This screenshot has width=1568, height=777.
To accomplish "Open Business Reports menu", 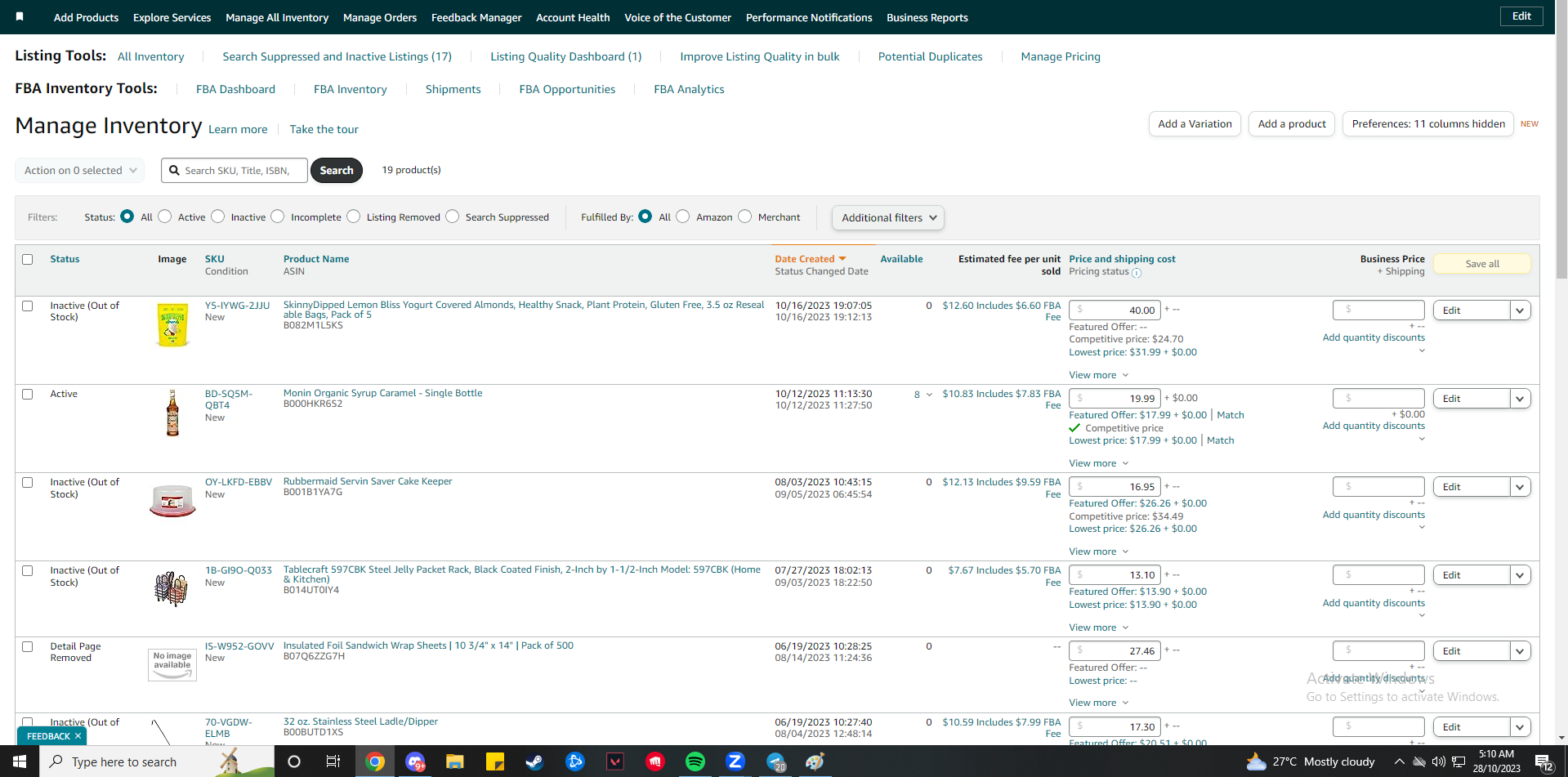I will point(927,17).
